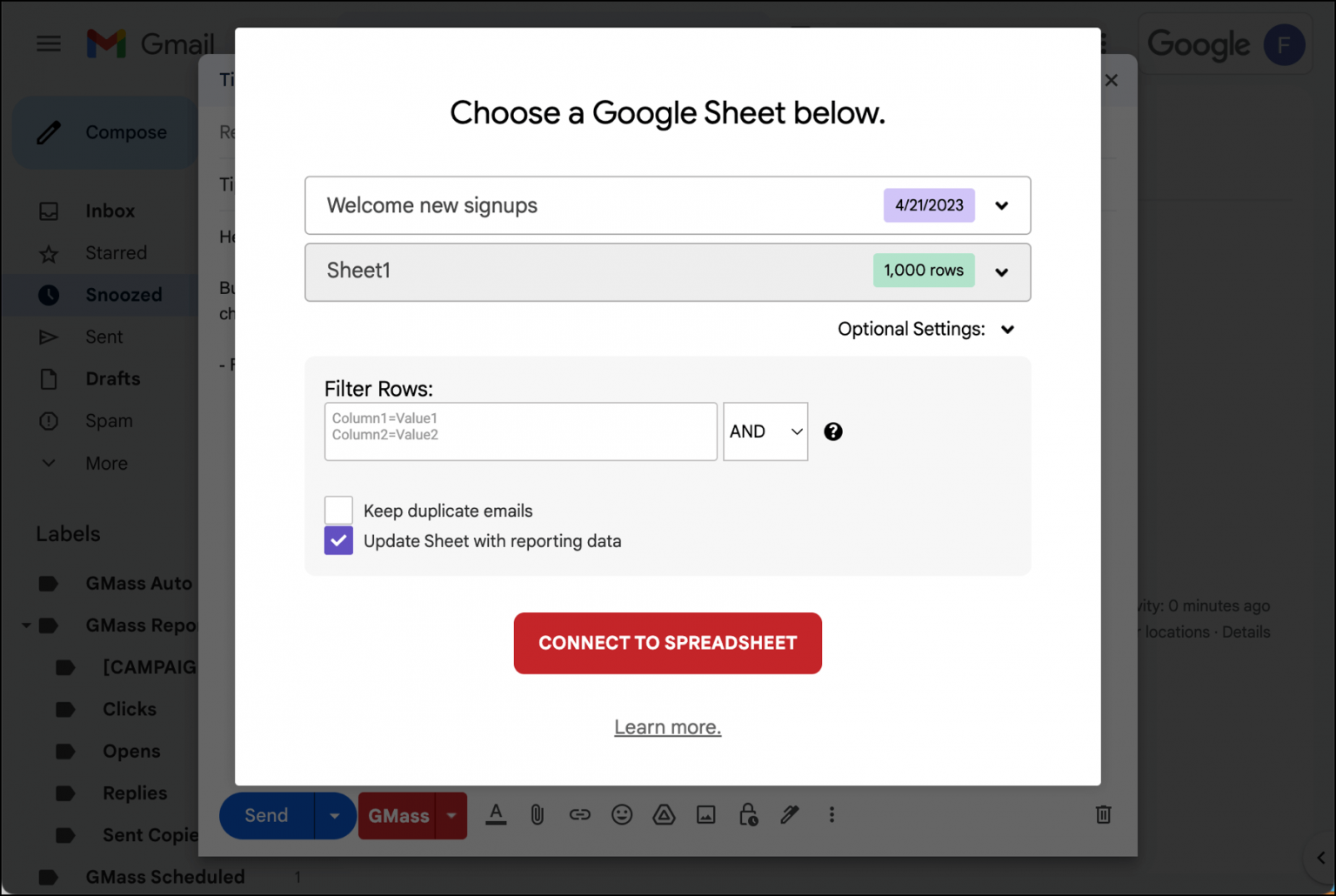
Task: Open the emoji picker
Action: (622, 815)
